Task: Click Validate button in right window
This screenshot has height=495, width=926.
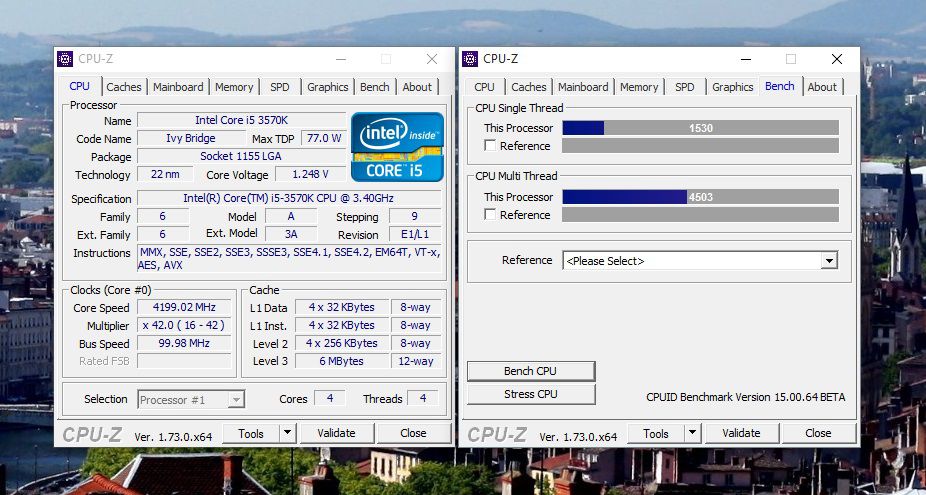Action: (x=742, y=434)
